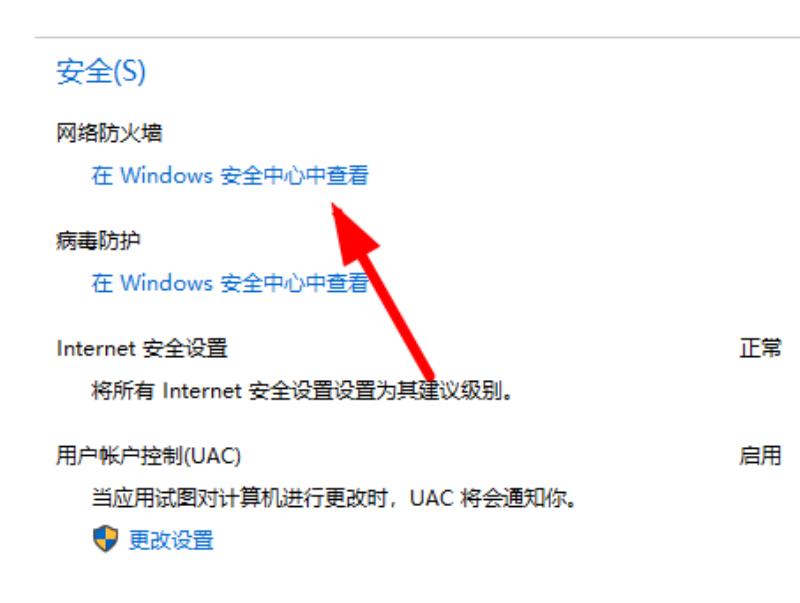Select the 病毒防护 label
This screenshot has height=603, width=800.
coord(98,240)
